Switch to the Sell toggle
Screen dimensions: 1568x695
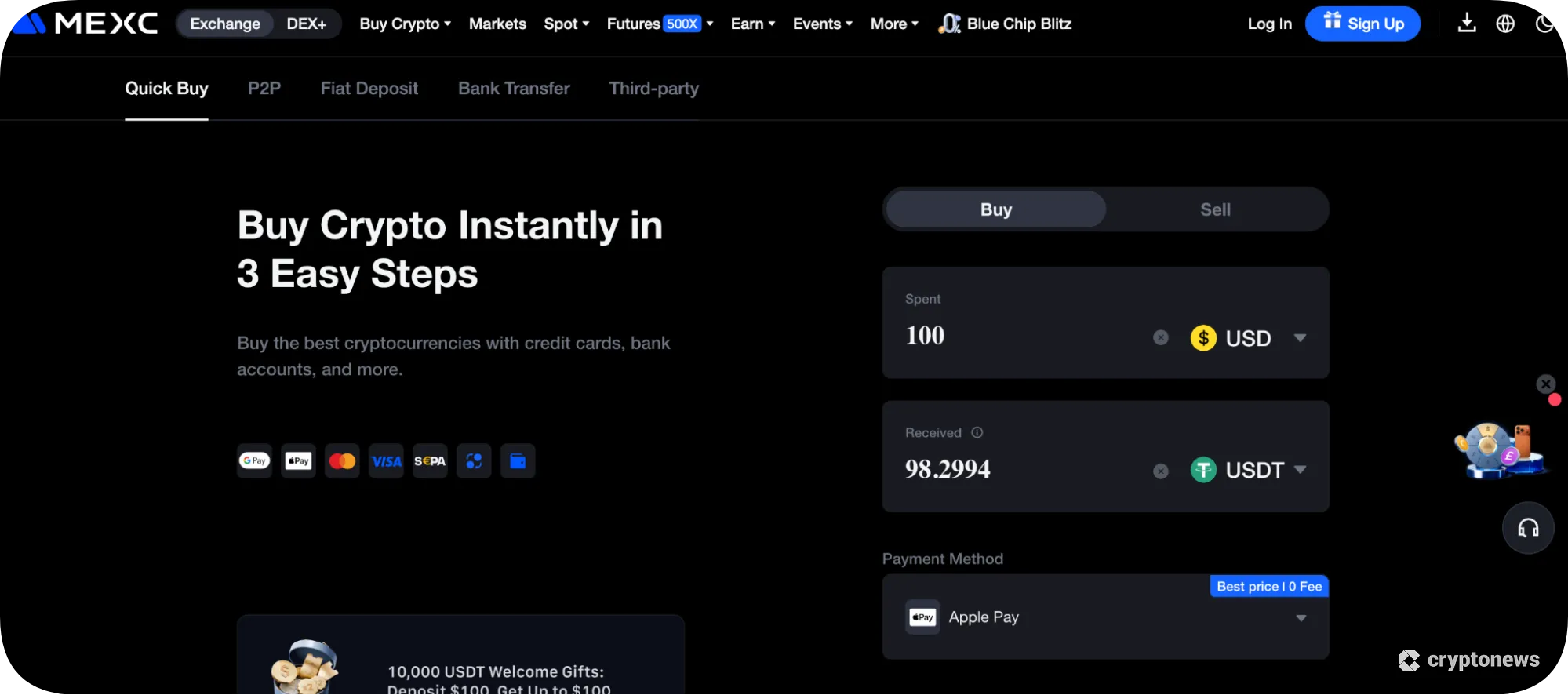point(1214,209)
